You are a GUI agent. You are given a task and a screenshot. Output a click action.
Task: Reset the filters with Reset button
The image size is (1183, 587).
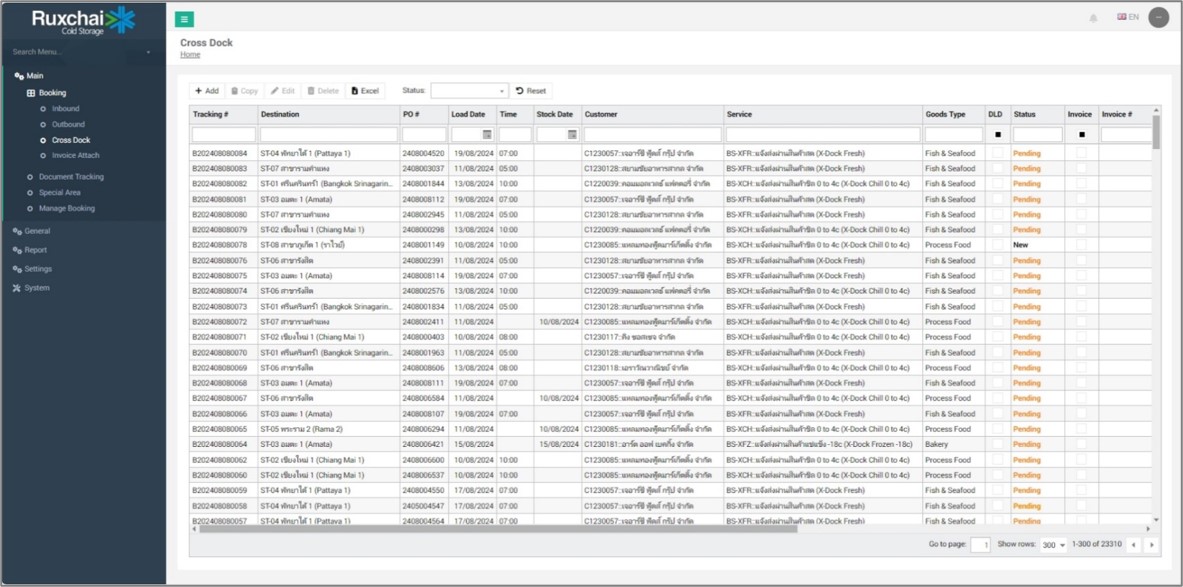531,91
